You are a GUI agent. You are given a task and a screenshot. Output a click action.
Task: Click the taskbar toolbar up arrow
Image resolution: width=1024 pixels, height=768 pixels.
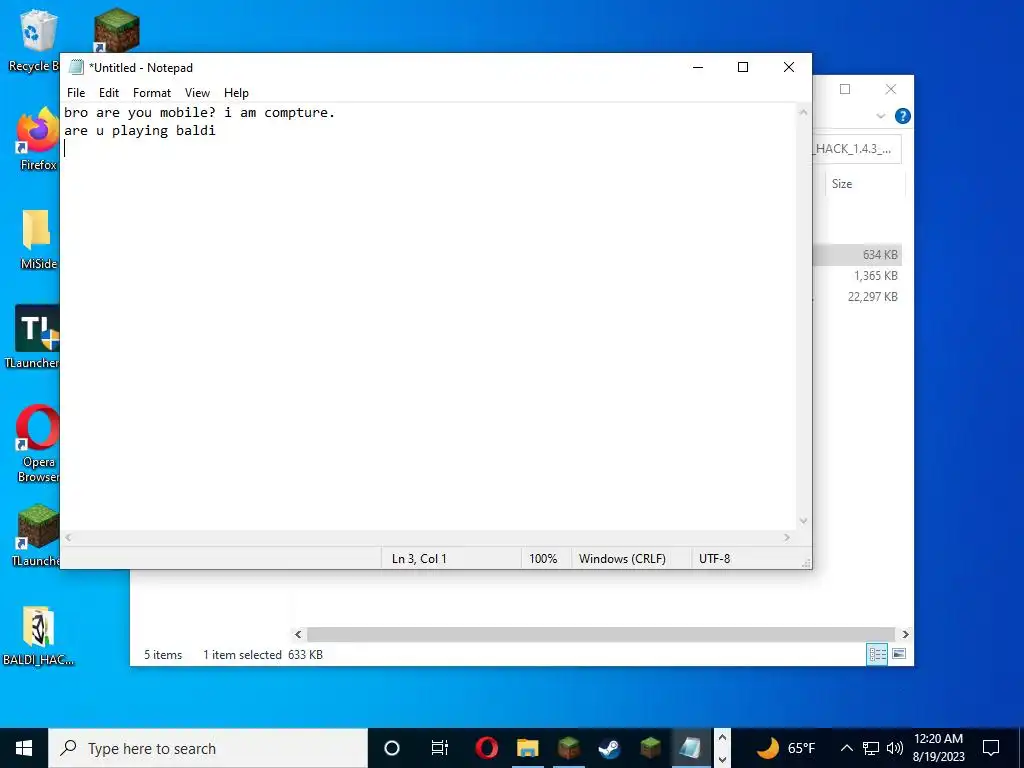[x=722, y=737]
